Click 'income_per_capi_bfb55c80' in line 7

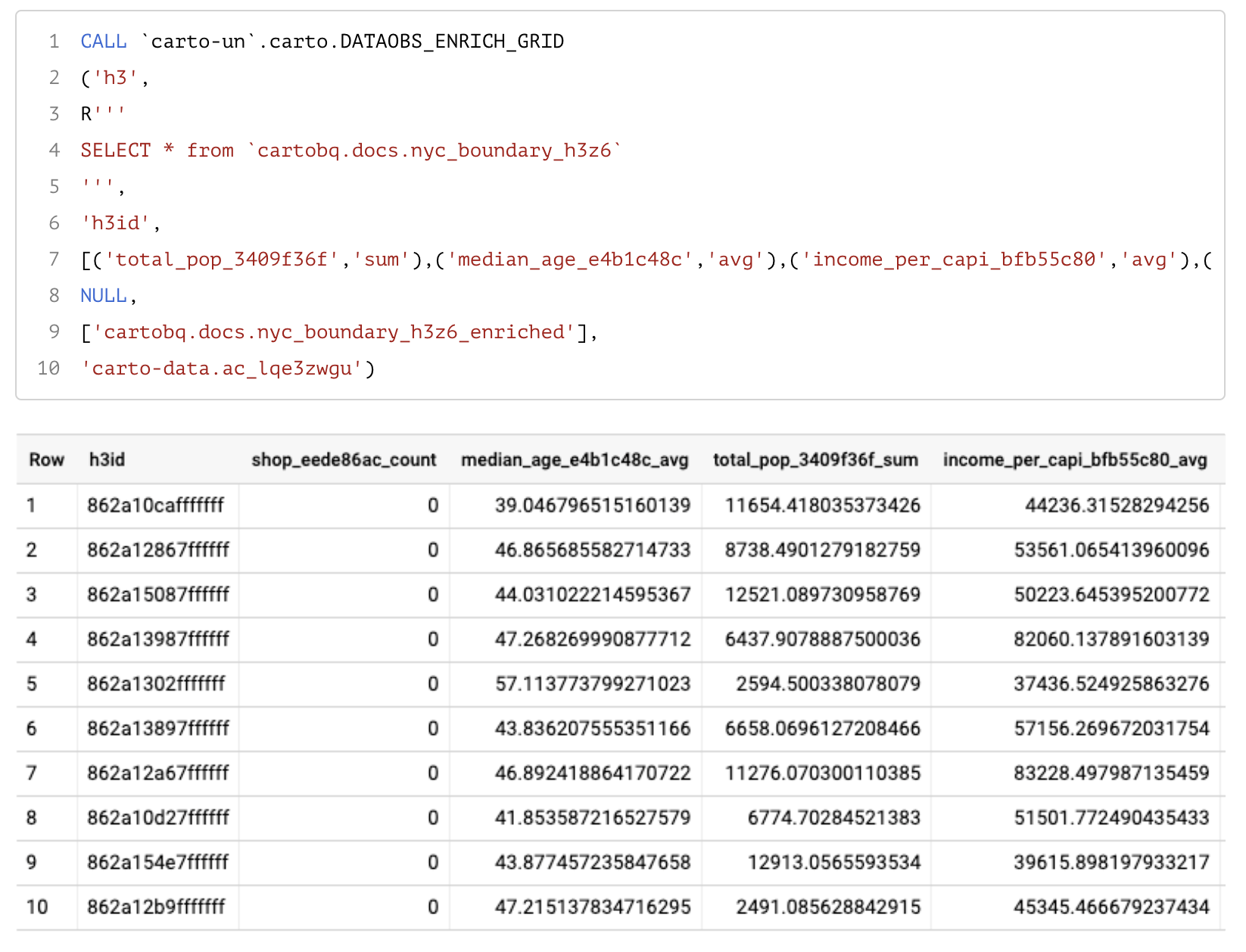954,260
